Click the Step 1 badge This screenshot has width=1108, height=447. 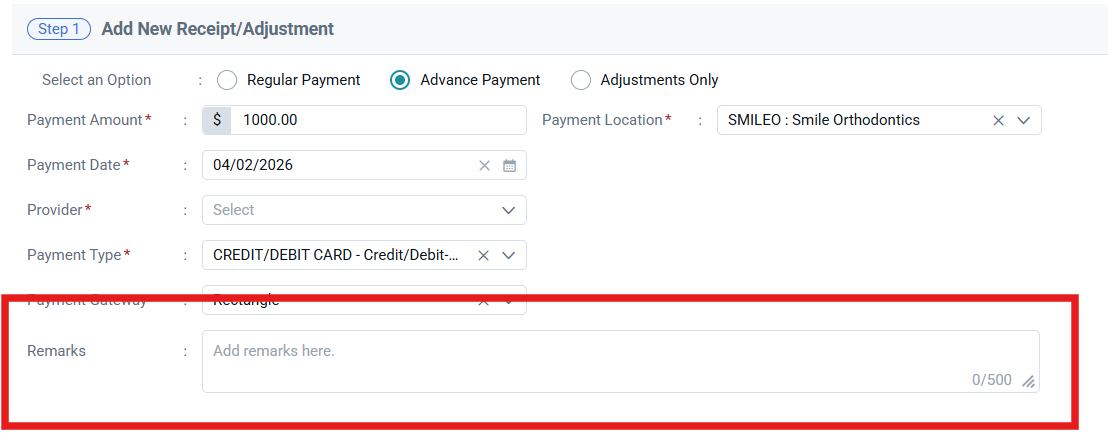point(59,30)
